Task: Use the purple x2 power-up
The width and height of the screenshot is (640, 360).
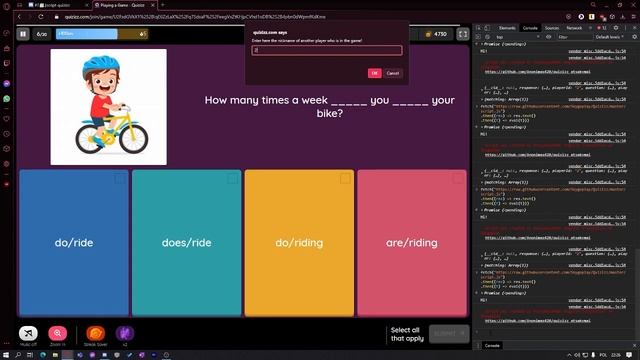Action: pyautogui.click(x=125, y=333)
